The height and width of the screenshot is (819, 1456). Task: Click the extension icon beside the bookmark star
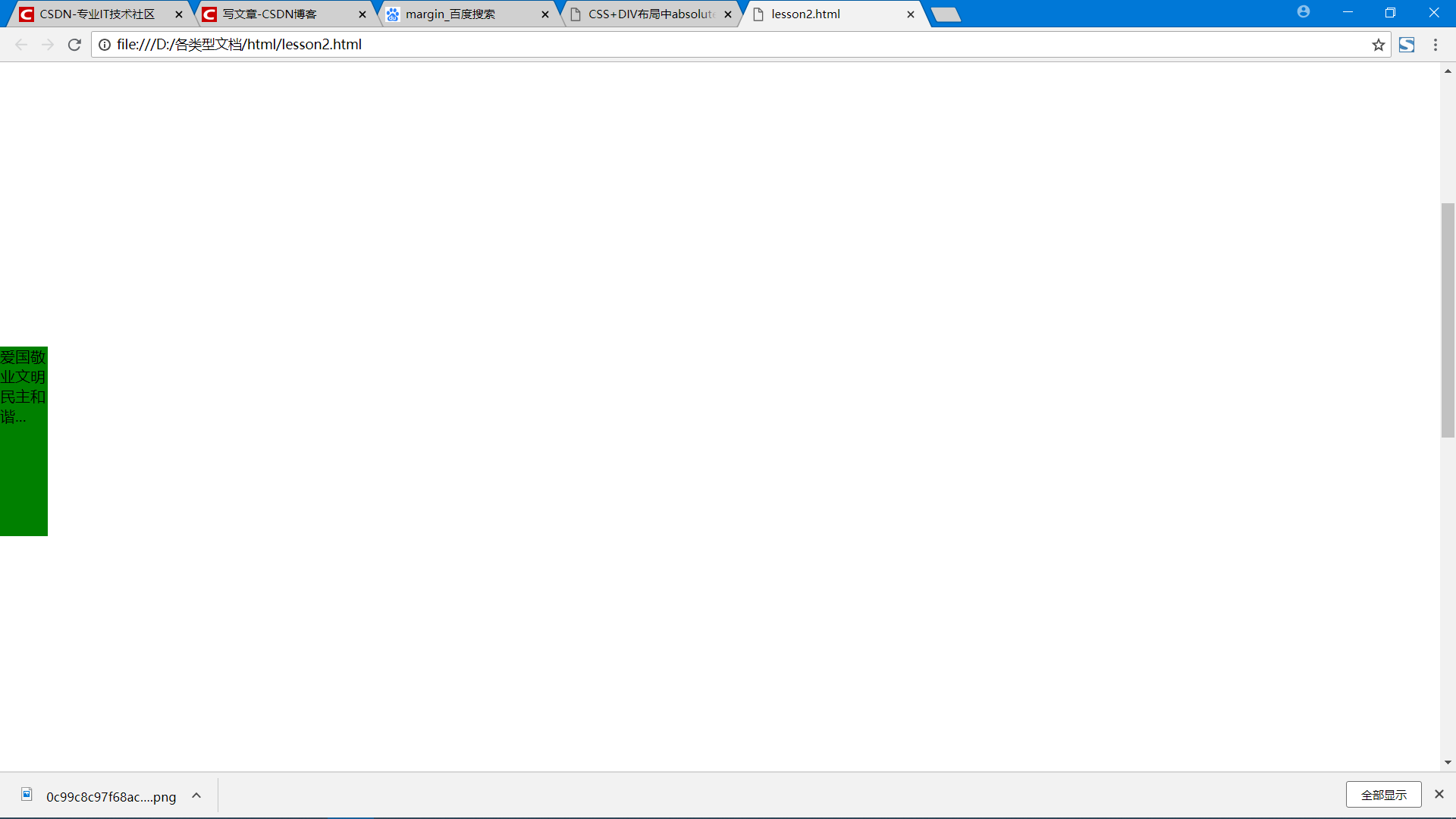1407,45
